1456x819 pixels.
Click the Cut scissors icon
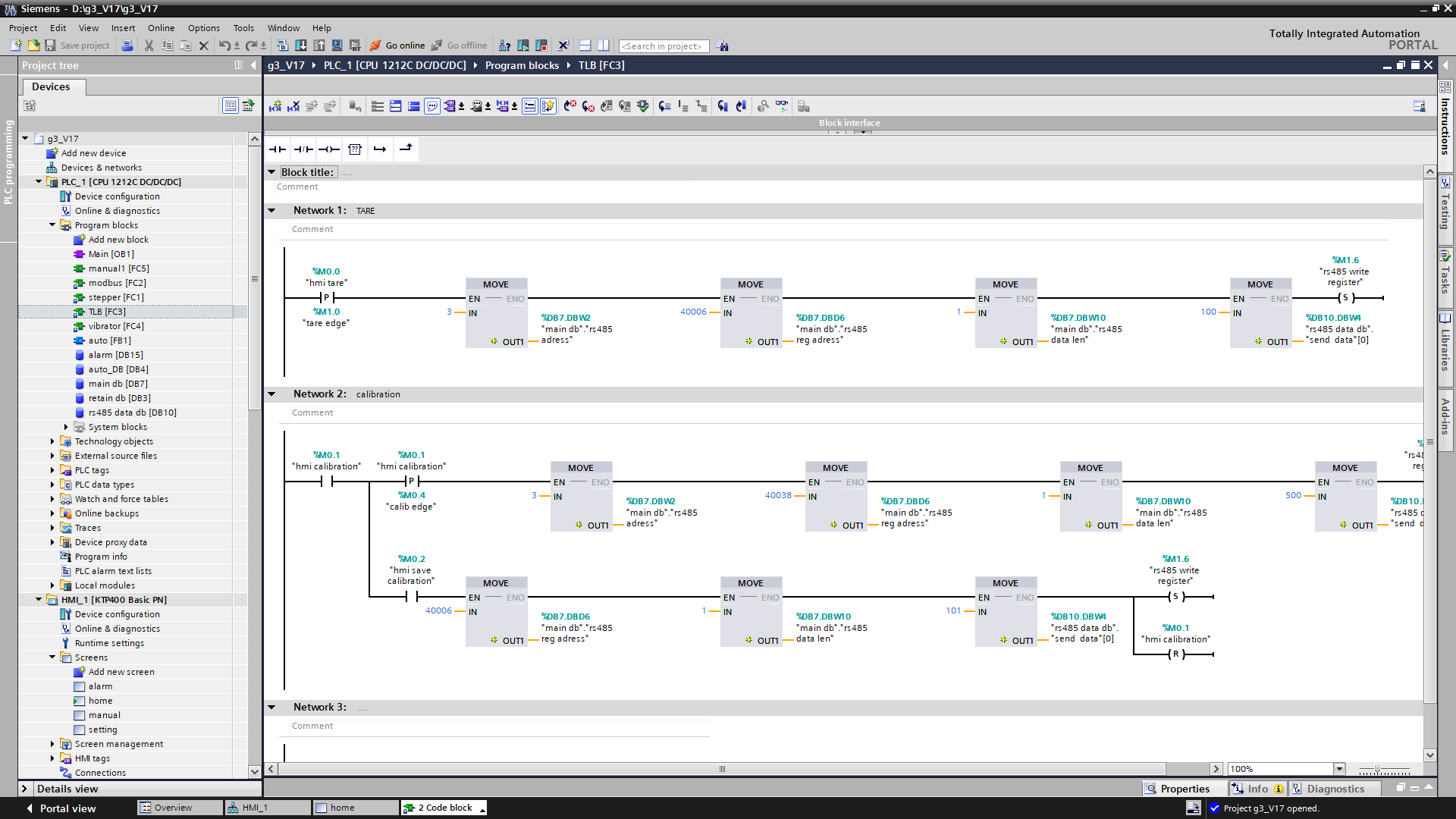149,45
